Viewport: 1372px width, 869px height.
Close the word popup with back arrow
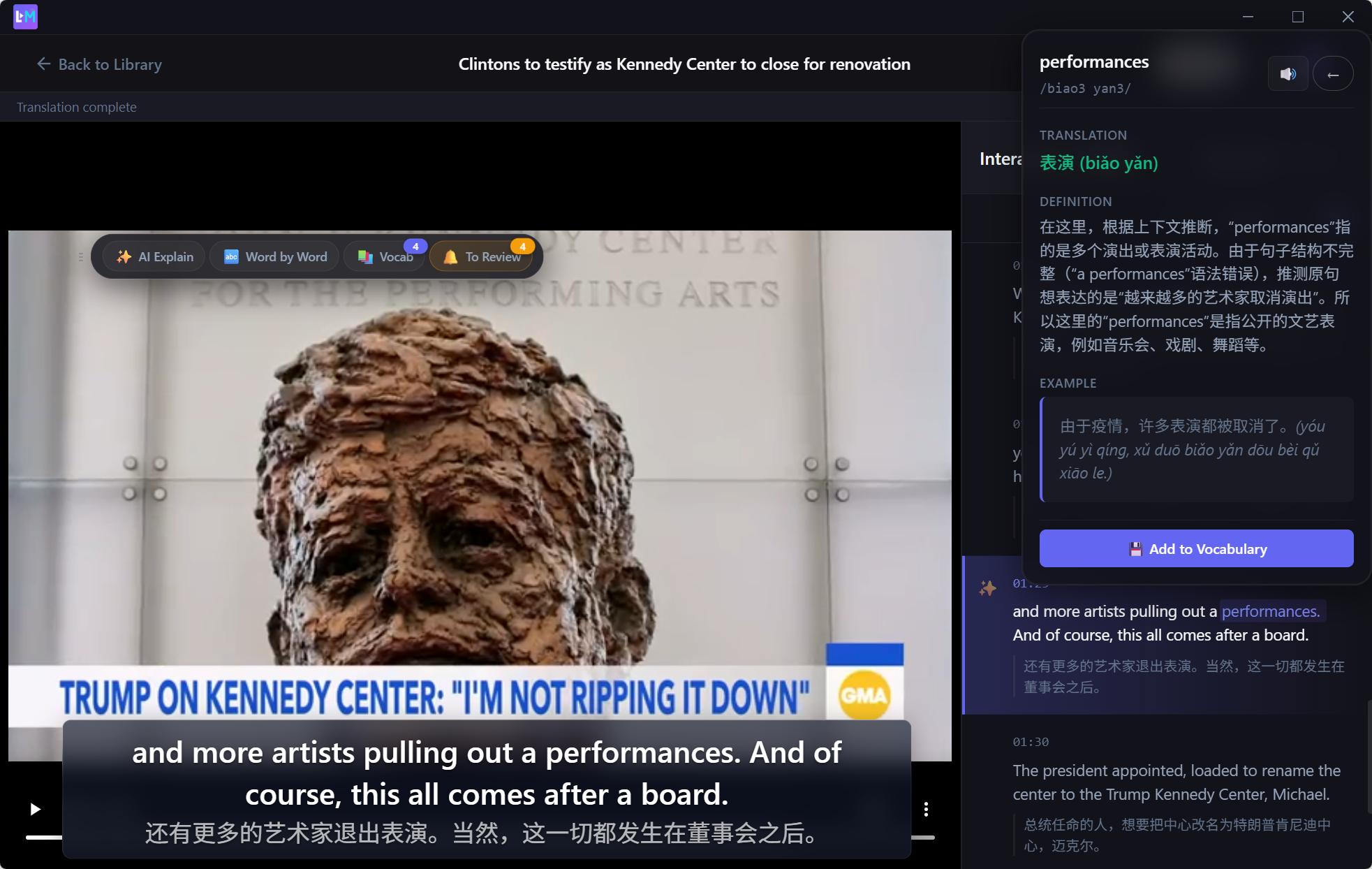click(x=1333, y=73)
